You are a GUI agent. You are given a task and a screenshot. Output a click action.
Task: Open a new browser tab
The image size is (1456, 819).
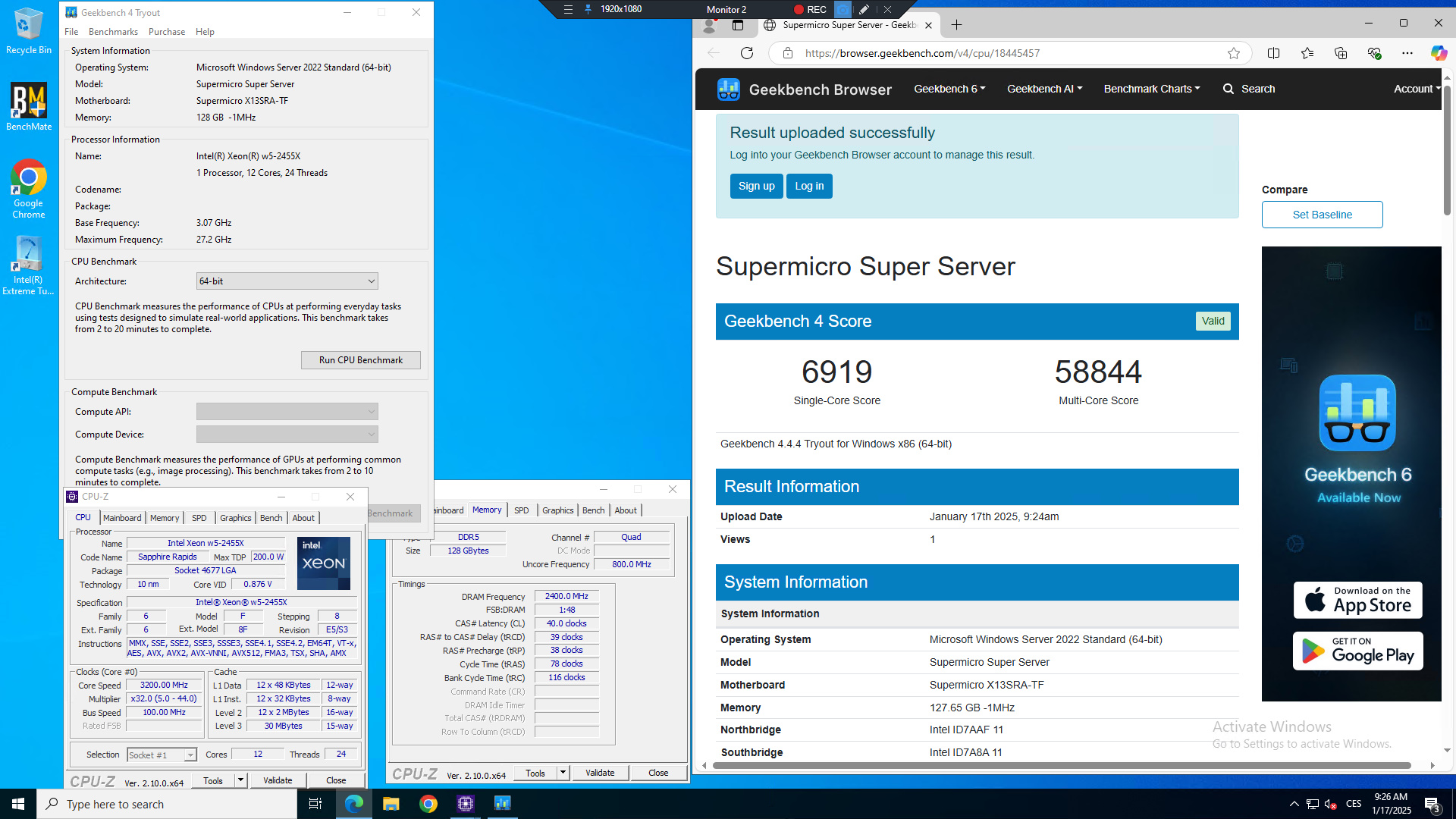point(957,25)
